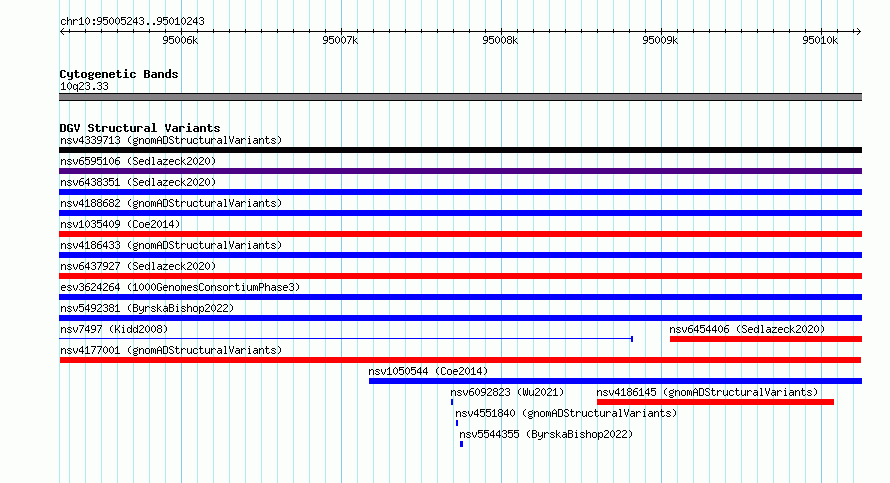Viewport: 890px width, 483px height.
Task: Open nsv6454406 (Sedlazeck2020) label
Action: [747, 329]
